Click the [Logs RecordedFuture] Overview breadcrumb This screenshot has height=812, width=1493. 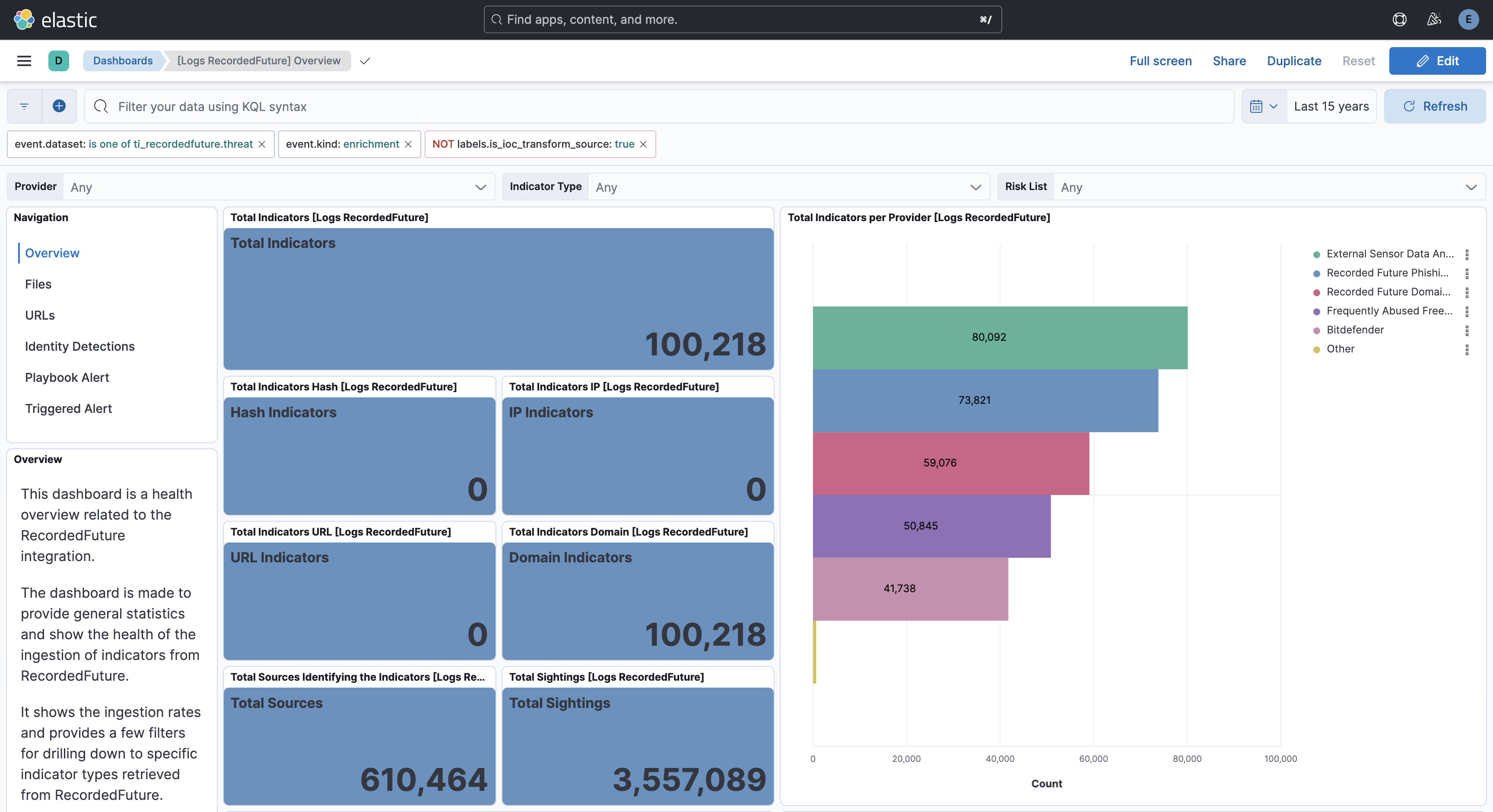point(258,61)
